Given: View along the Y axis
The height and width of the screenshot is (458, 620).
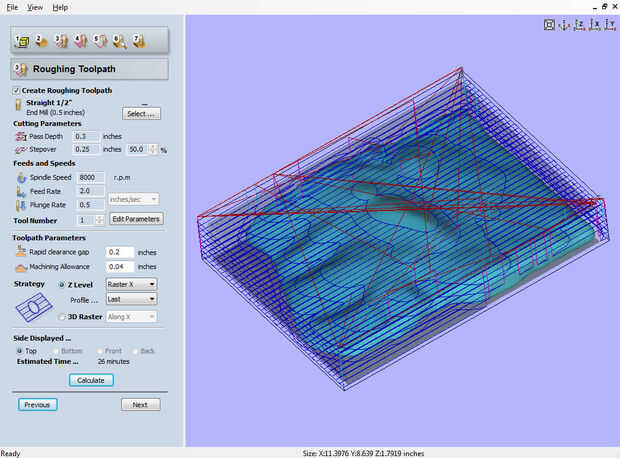Looking at the screenshot, I should pyautogui.click(x=610, y=25).
